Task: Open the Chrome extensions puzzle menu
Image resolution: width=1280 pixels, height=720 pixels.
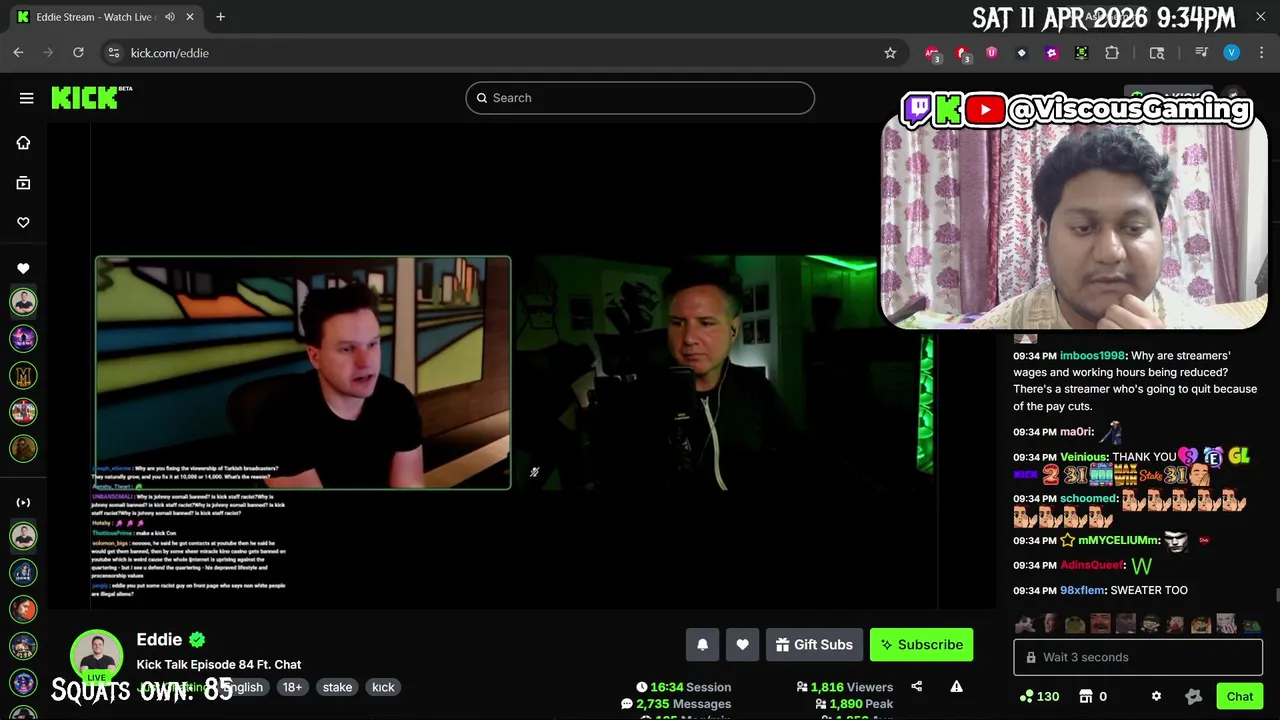Action: coord(1112,53)
